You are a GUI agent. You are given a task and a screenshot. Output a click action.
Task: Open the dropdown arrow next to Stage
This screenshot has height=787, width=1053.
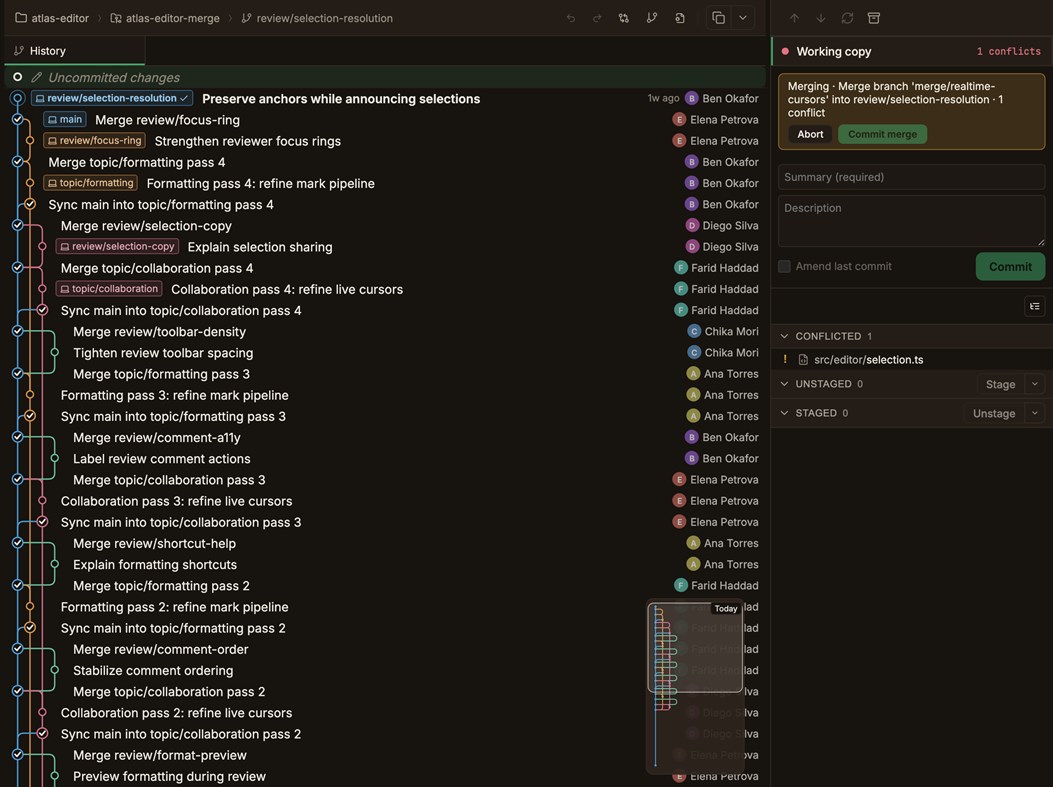click(1034, 384)
